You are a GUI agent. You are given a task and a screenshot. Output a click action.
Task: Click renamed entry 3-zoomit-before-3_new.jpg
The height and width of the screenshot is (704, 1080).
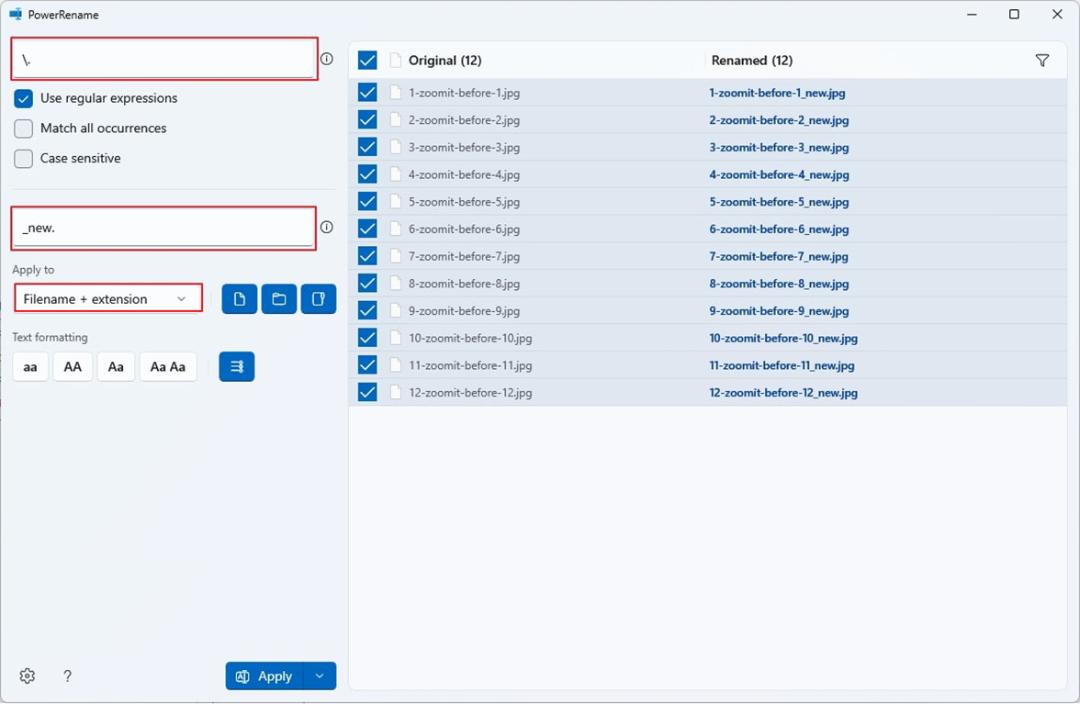(x=779, y=147)
